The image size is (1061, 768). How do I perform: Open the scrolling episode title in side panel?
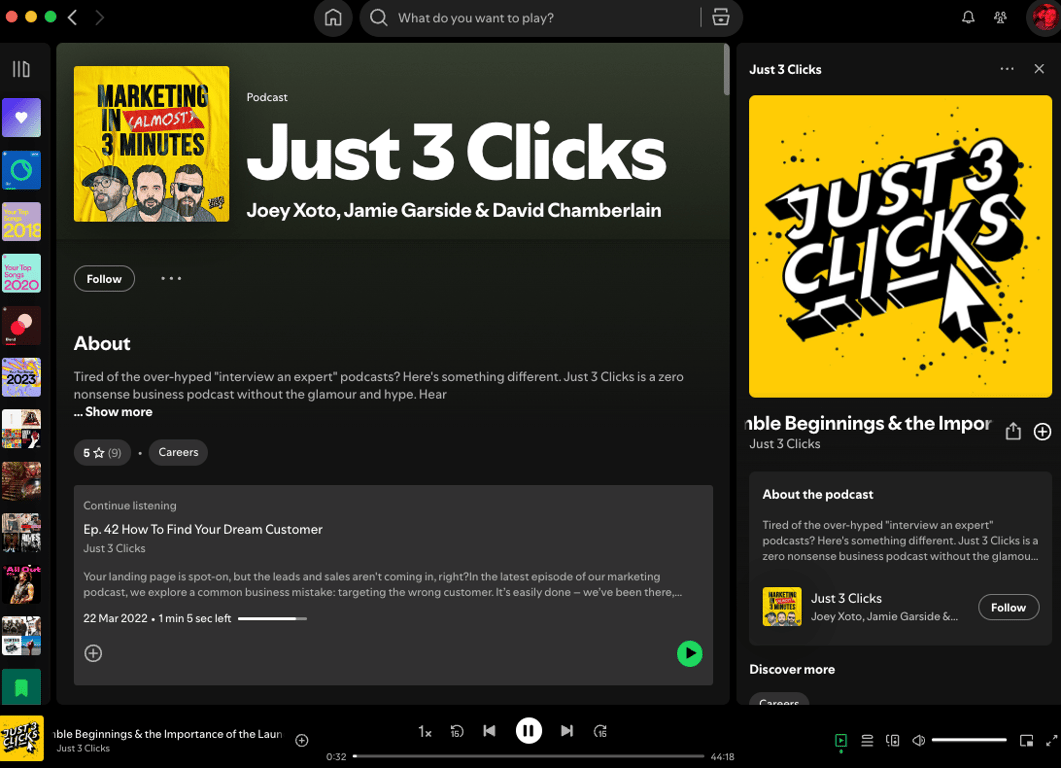(869, 424)
